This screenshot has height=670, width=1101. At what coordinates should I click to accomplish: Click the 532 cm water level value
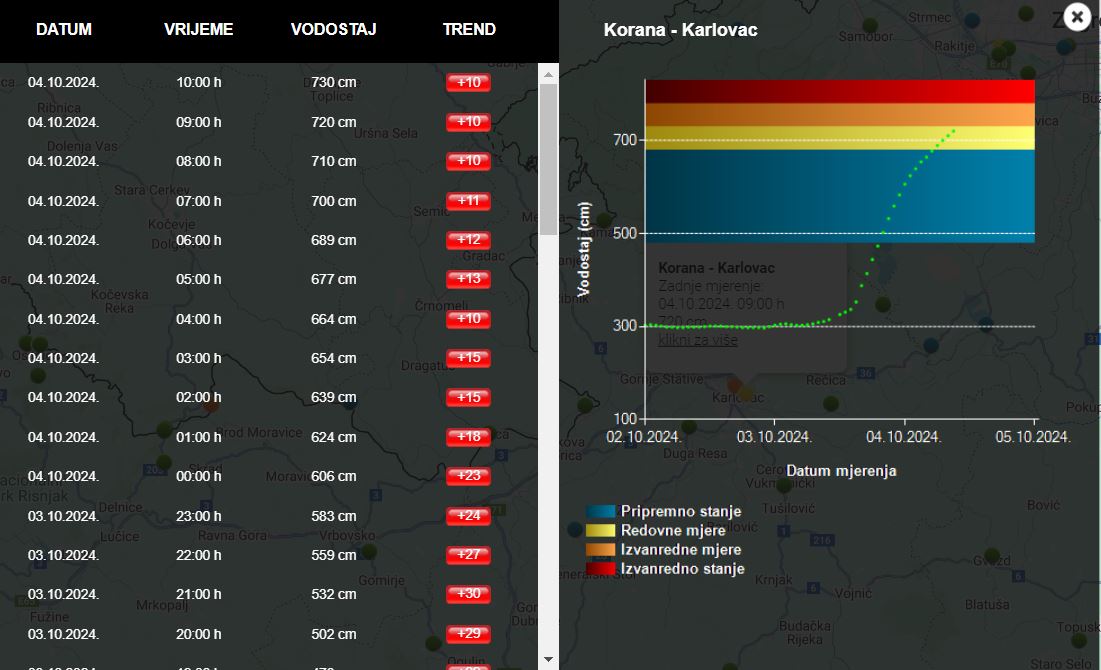point(334,594)
